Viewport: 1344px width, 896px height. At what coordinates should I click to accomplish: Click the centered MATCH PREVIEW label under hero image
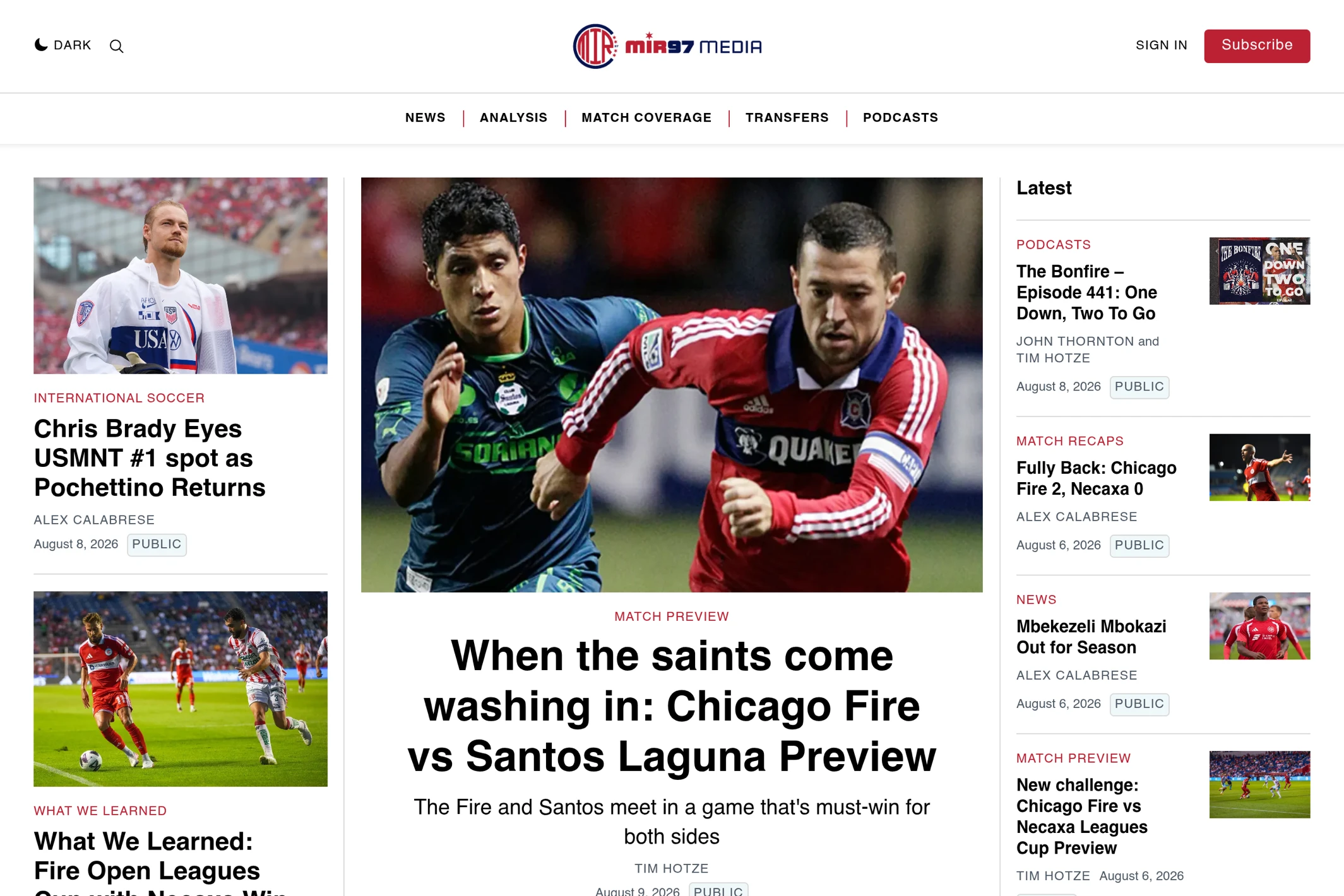(671, 616)
